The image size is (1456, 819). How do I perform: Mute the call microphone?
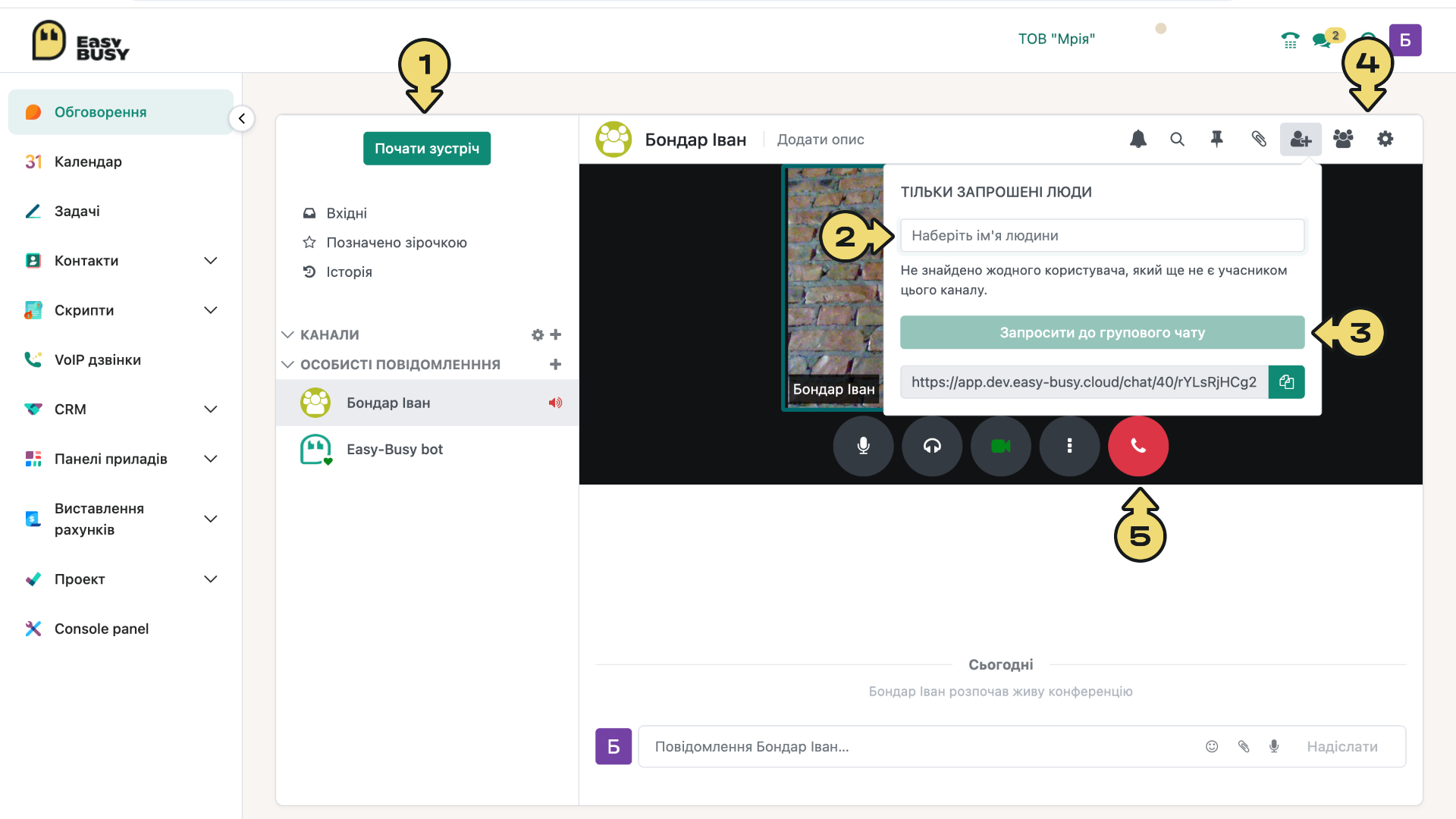tap(863, 446)
